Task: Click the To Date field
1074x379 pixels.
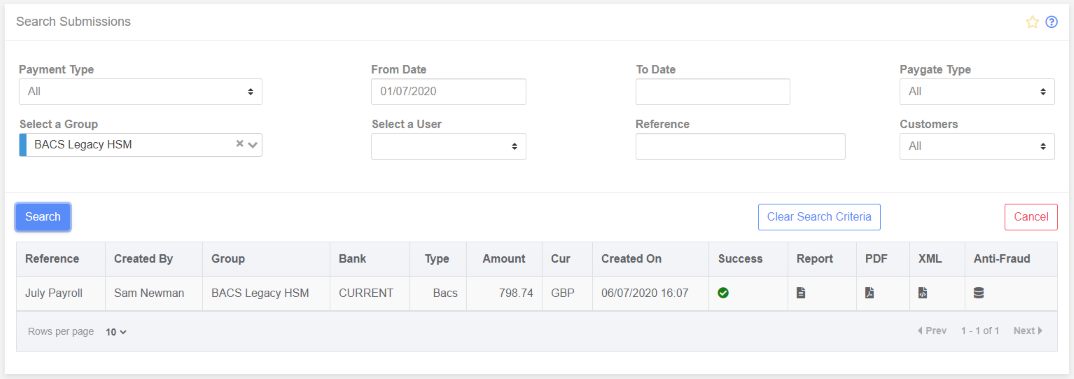Action: click(x=712, y=91)
